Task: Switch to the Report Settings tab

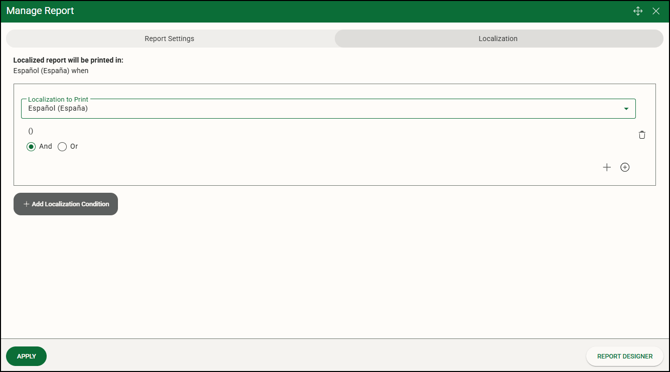Action: (170, 38)
